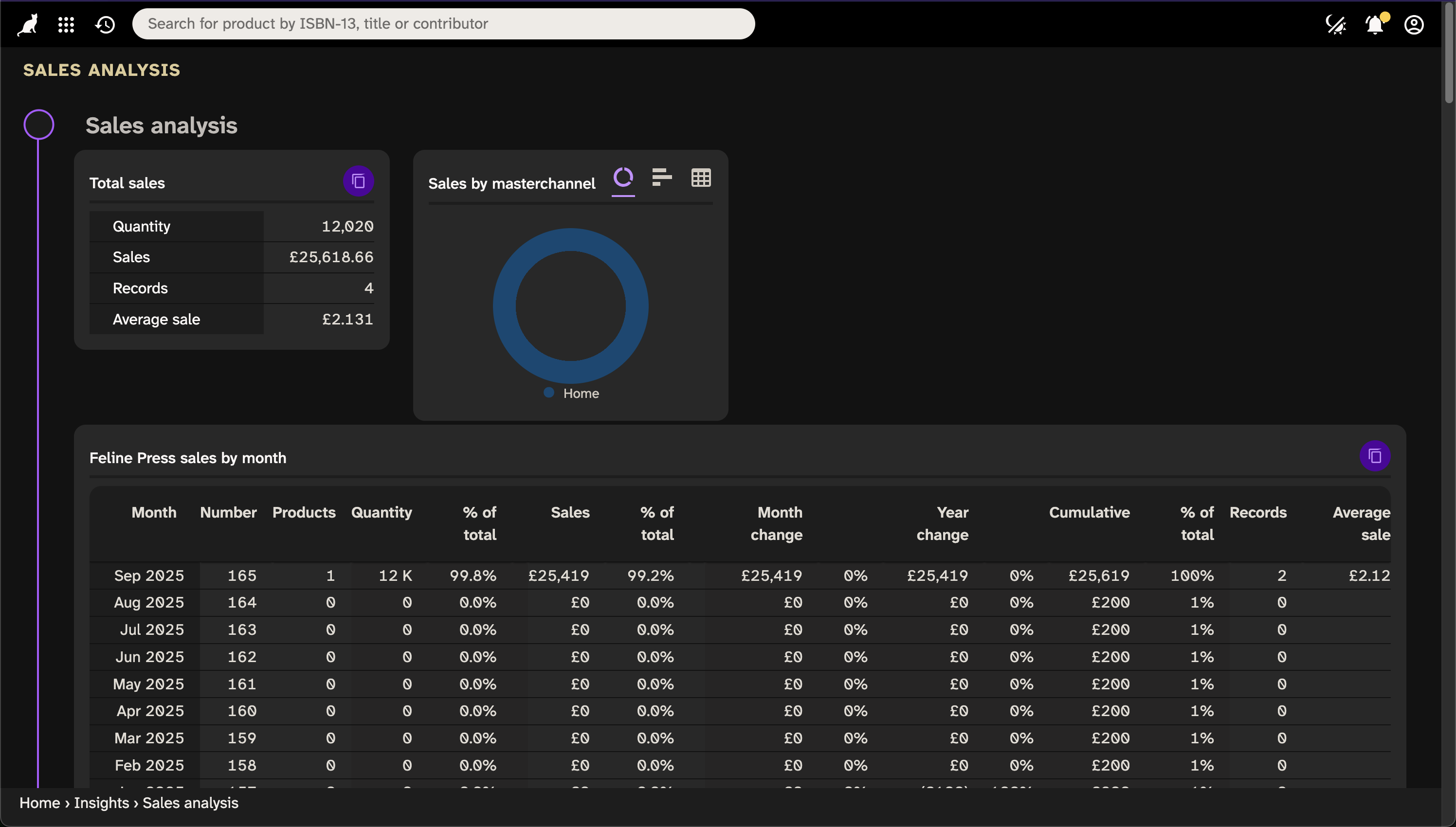Screen dimensions: 1456x827
Task: Toggle between light and dark theme
Action: (1336, 24)
